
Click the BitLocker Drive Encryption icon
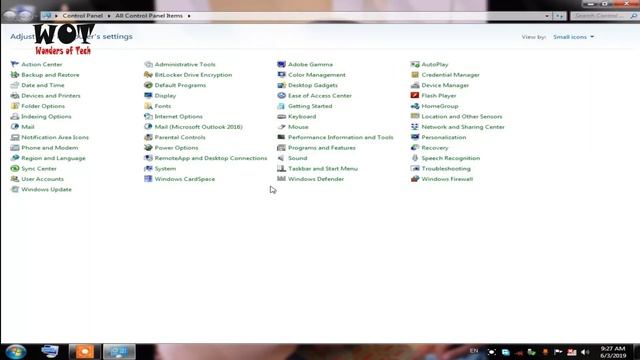148,75
